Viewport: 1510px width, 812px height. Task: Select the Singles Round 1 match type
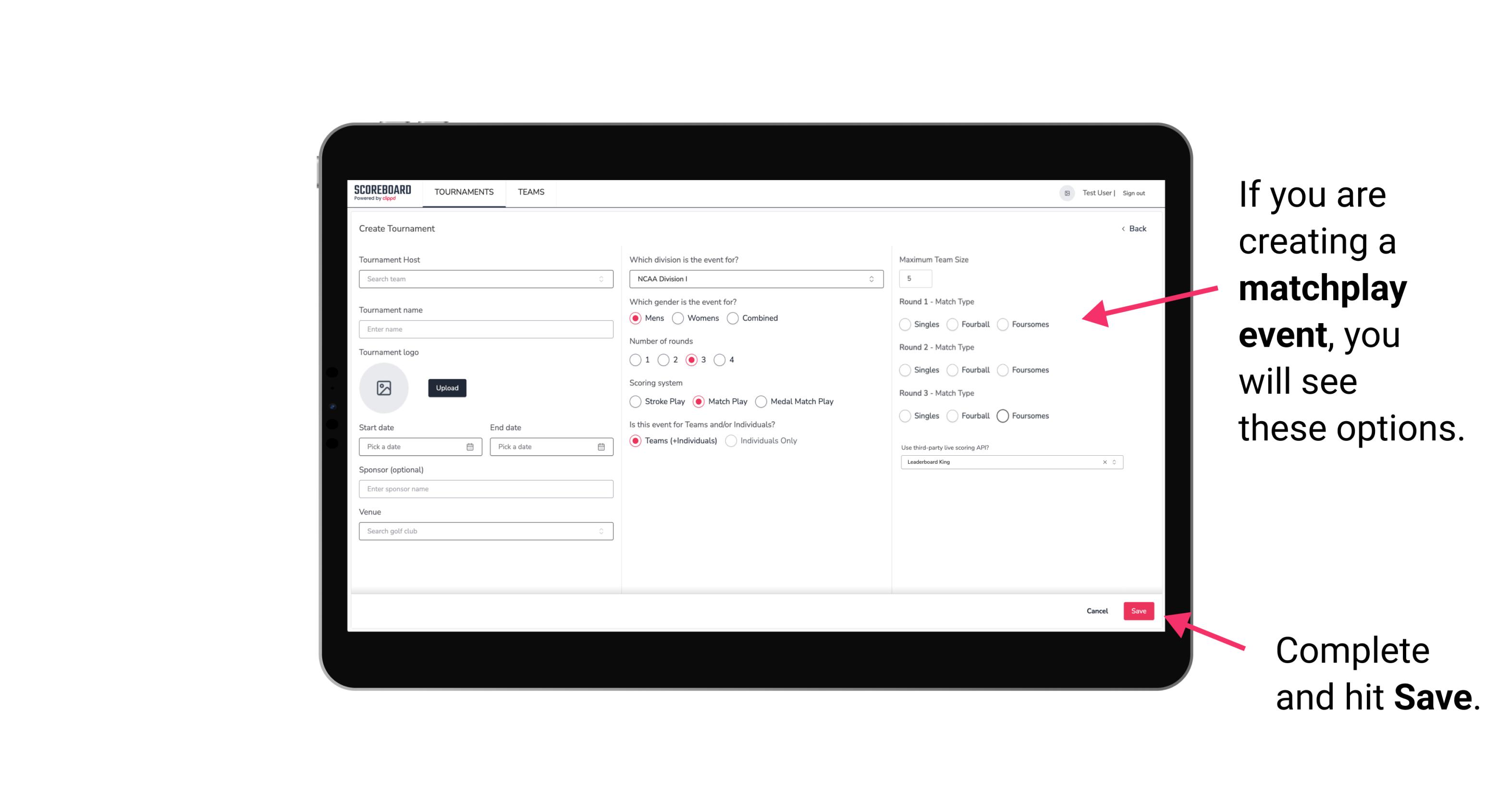pos(905,323)
